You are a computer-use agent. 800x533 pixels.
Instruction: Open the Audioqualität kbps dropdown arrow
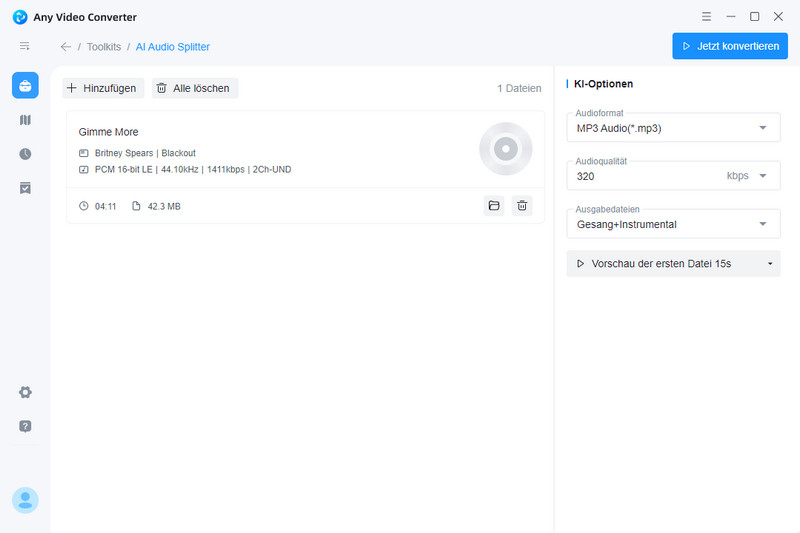(763, 176)
